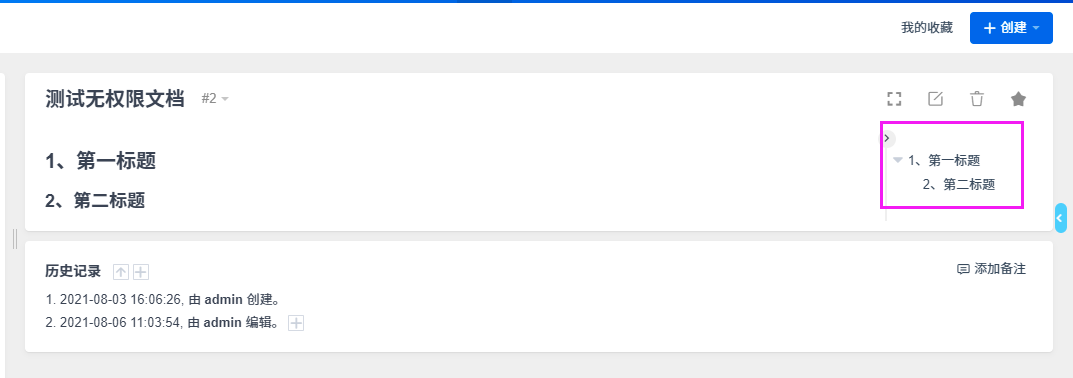Reverse history order with the arrow icon
The image size is (1073, 378).
point(120,272)
